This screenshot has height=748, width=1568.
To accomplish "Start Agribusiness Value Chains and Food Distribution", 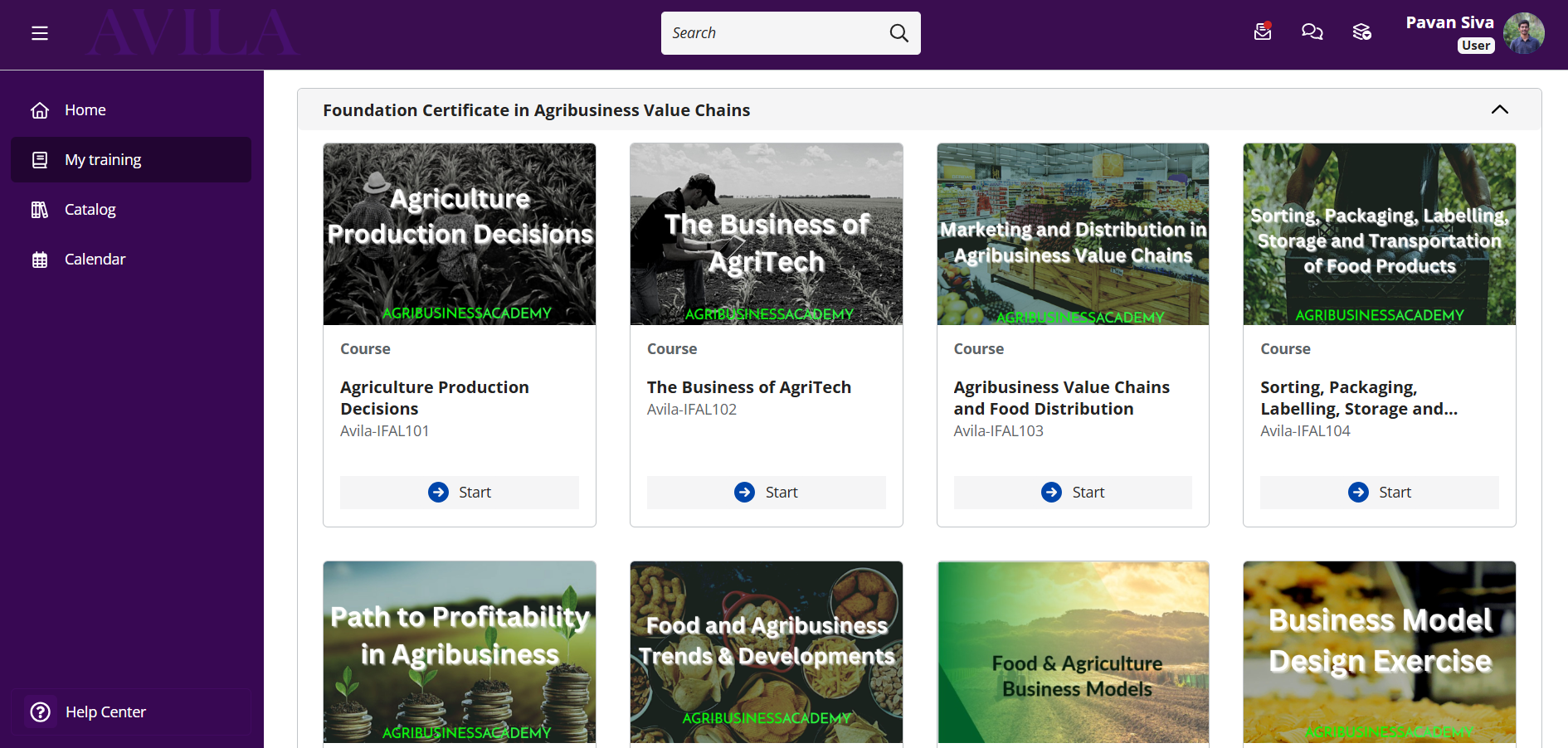I will pyautogui.click(x=1073, y=493).
